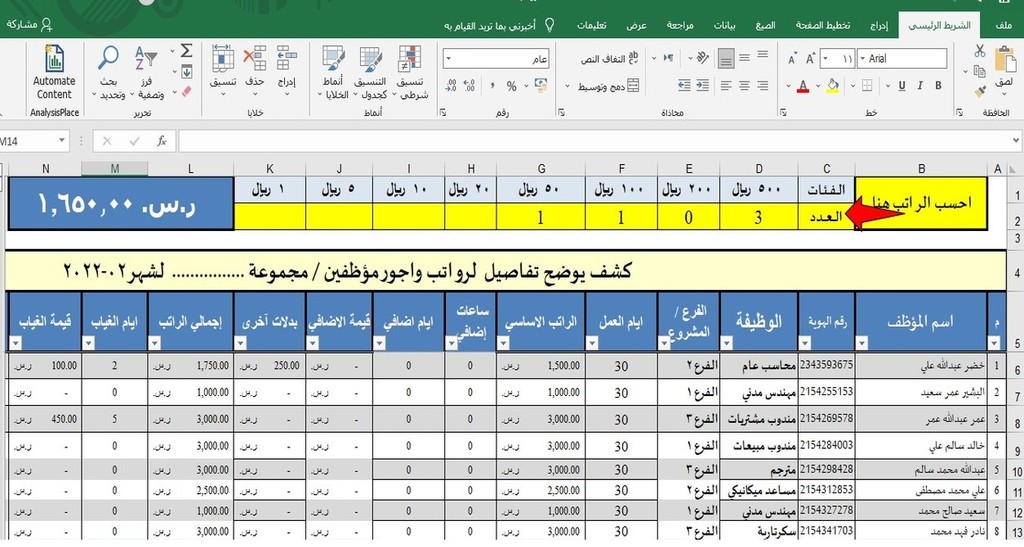Click Merge and Center (دمج وتوسيط) button

pyautogui.click(x=607, y=86)
